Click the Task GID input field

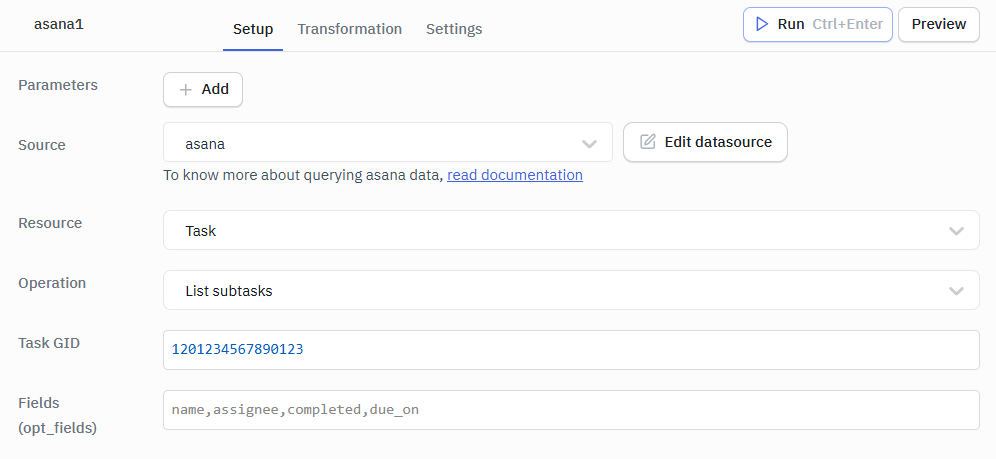(x=571, y=350)
